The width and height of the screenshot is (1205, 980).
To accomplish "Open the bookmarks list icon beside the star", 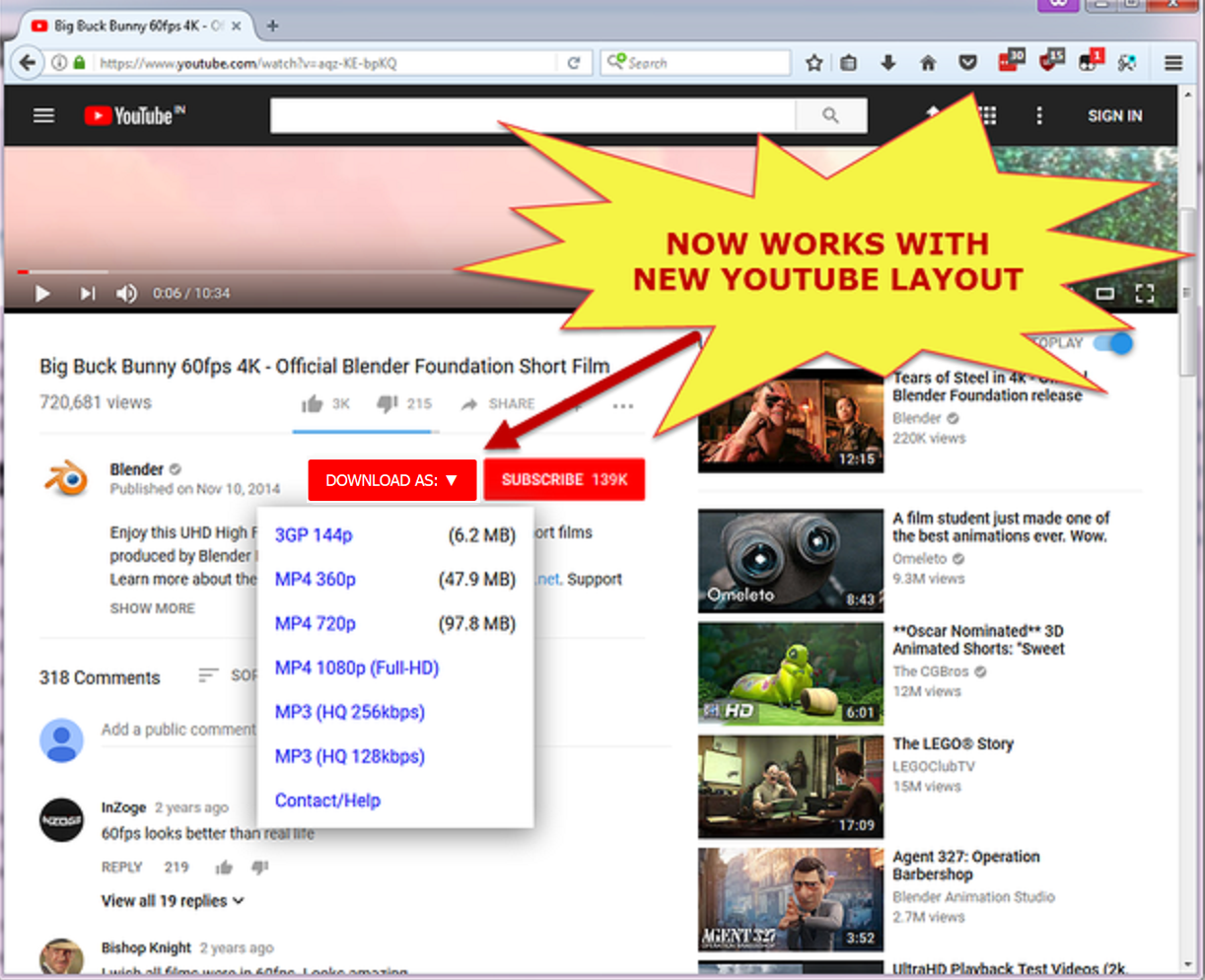I will point(848,63).
